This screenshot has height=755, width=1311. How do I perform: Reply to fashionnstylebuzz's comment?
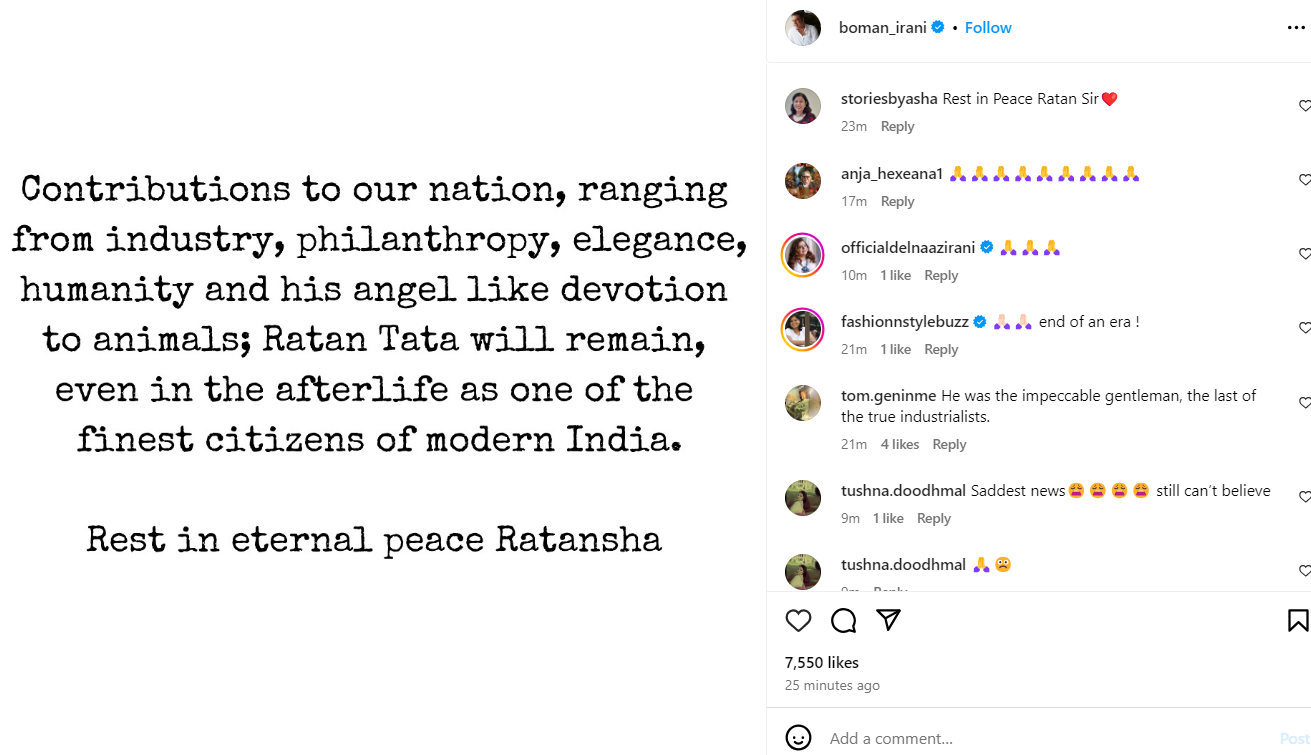[941, 350]
